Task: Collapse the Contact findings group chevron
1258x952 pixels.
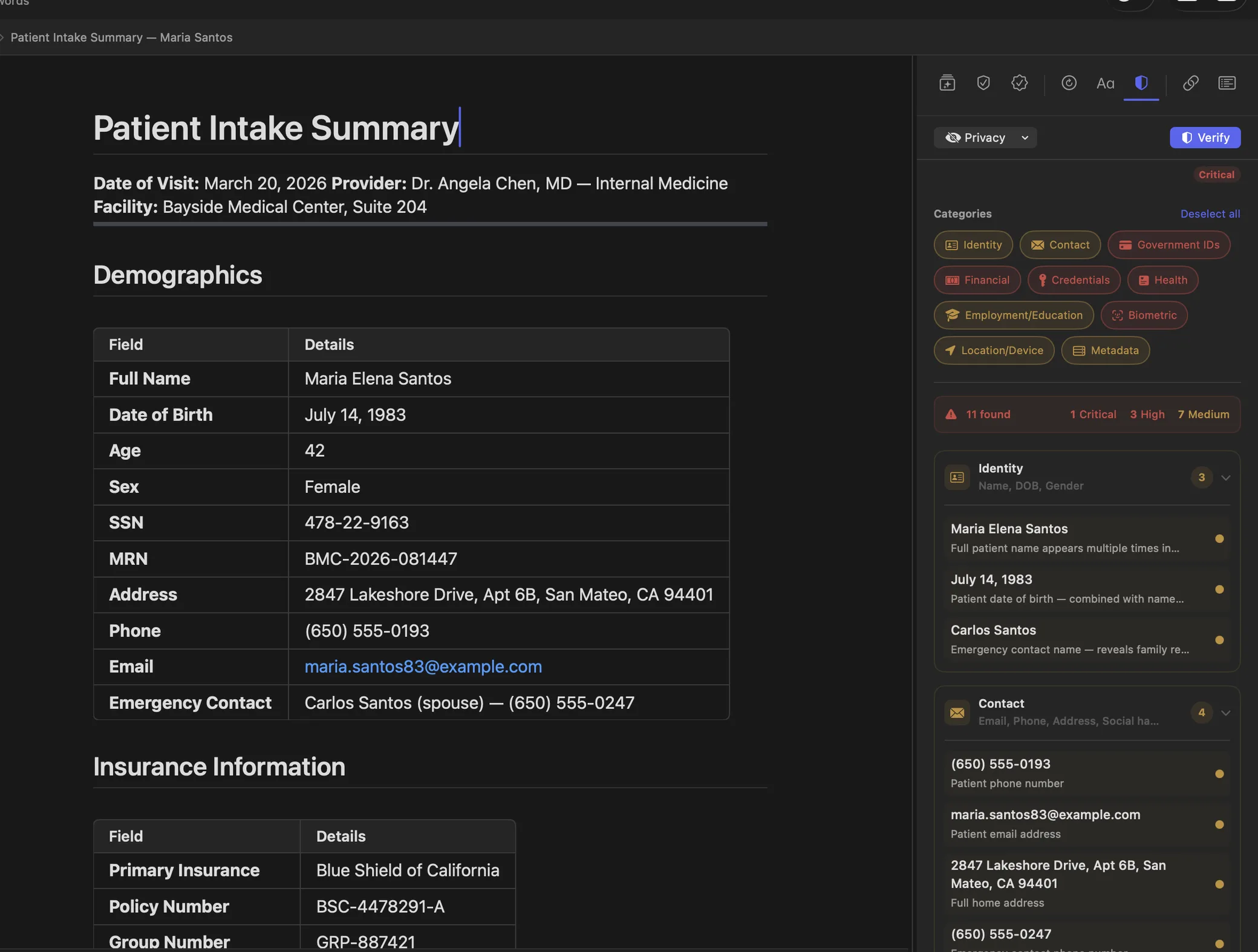Action: [x=1225, y=713]
